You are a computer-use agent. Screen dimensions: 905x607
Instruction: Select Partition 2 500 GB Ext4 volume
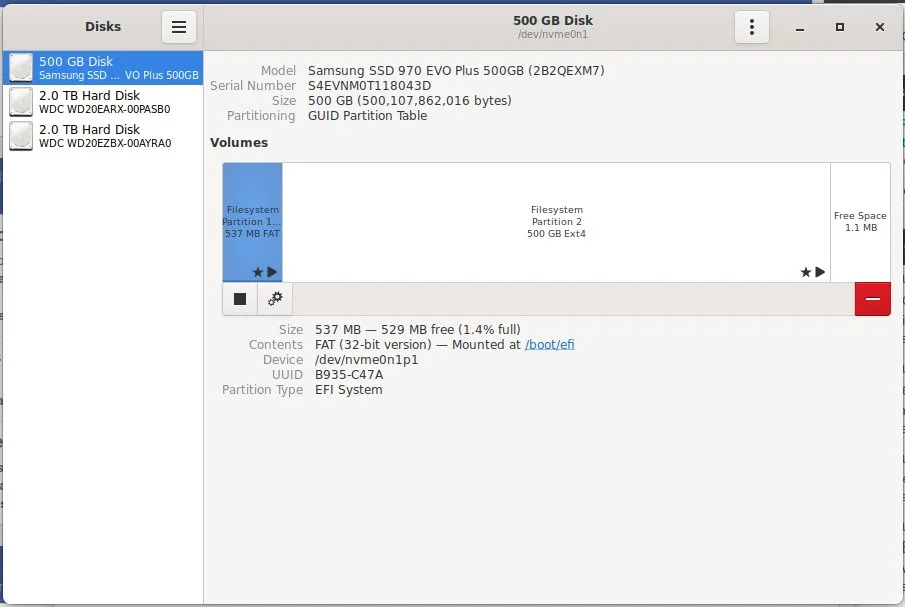click(x=556, y=222)
